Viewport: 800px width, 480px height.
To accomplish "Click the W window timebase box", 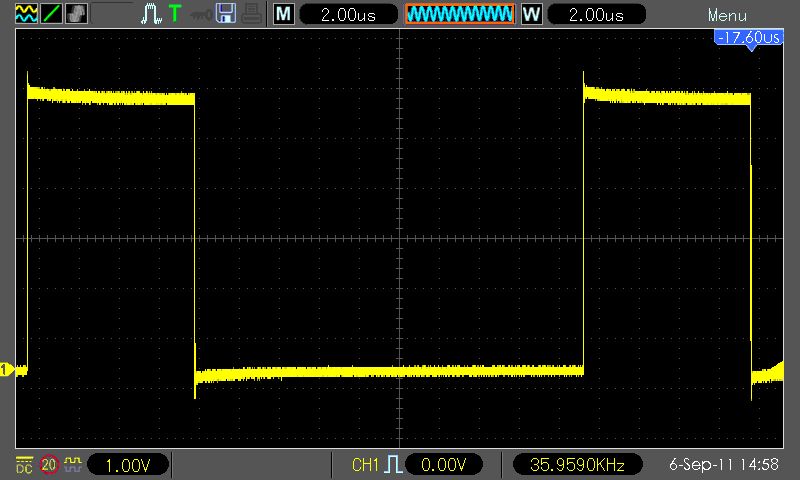I will 532,14.
